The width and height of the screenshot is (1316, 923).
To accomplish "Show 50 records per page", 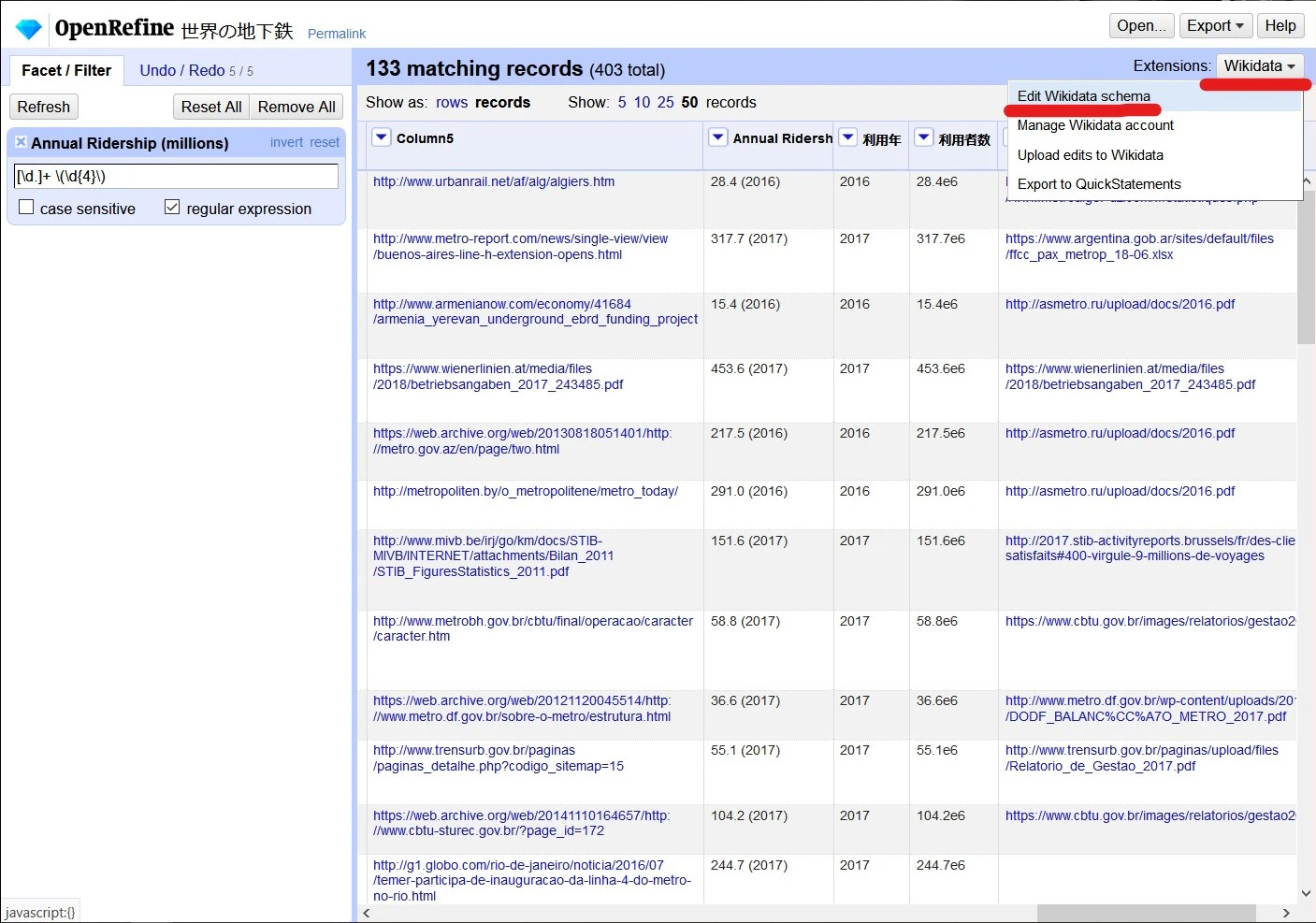I will pyautogui.click(x=689, y=102).
